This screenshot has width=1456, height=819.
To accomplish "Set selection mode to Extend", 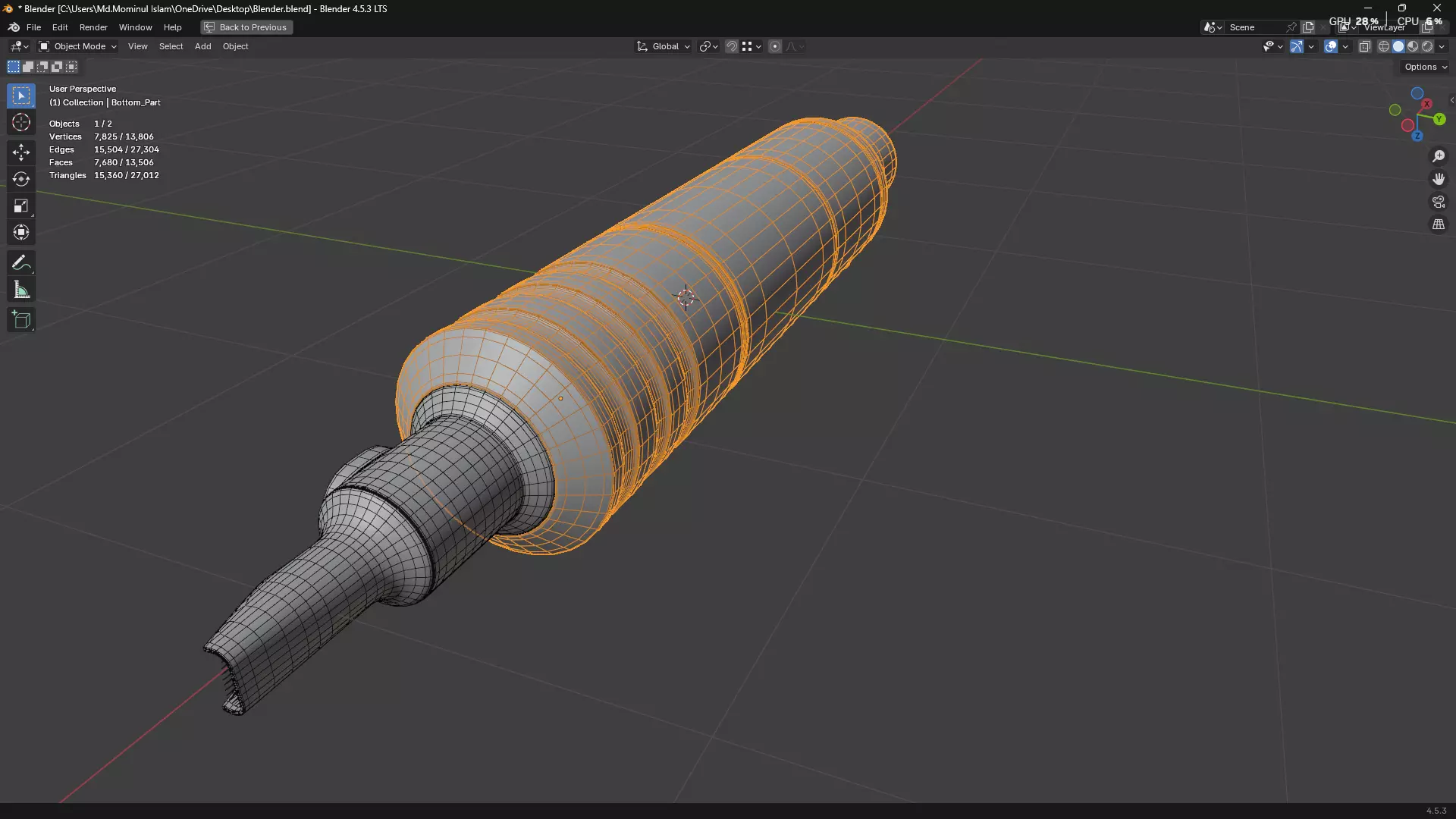I will click(x=28, y=67).
